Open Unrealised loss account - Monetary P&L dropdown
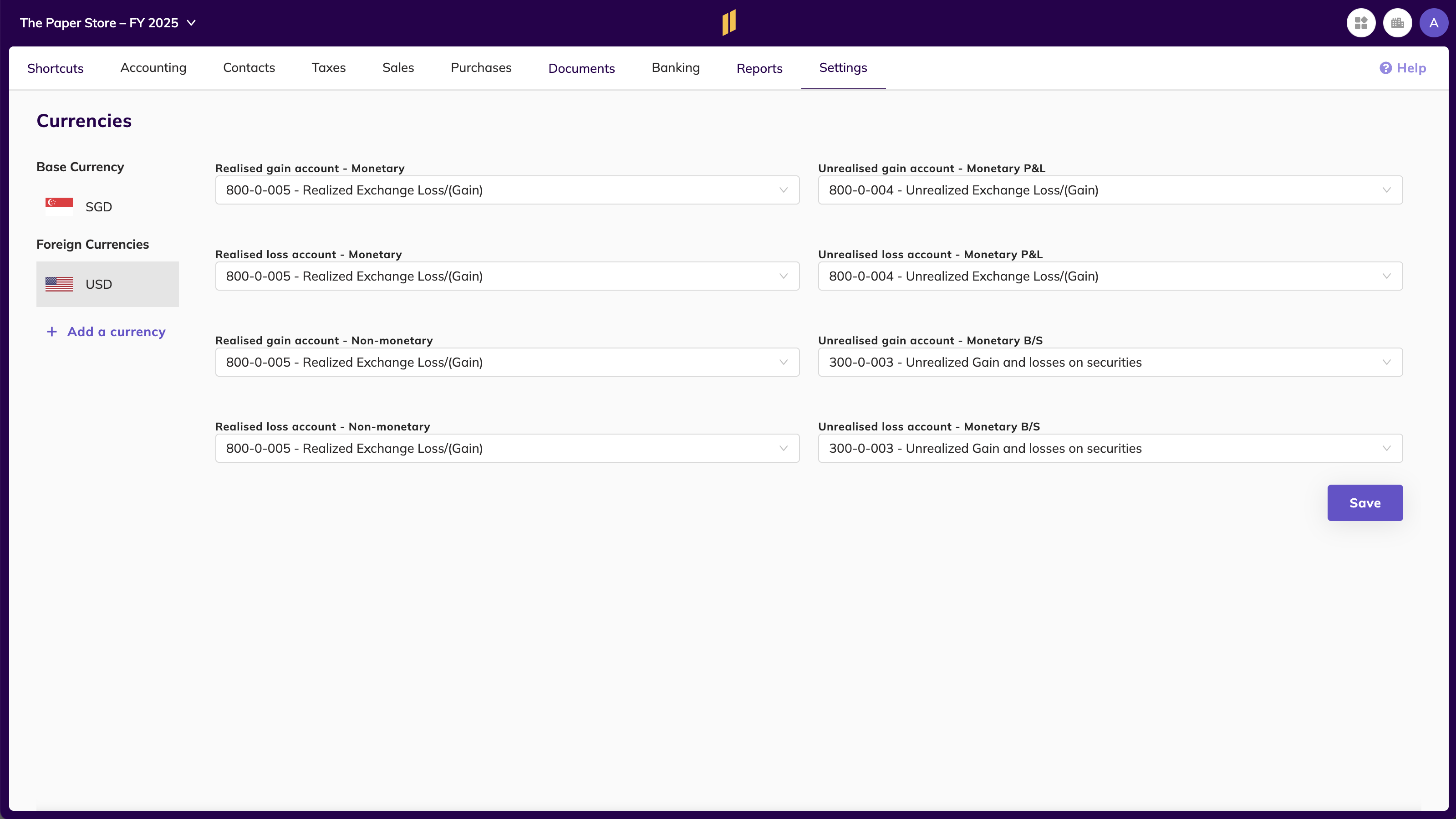1456x819 pixels. tap(1110, 276)
